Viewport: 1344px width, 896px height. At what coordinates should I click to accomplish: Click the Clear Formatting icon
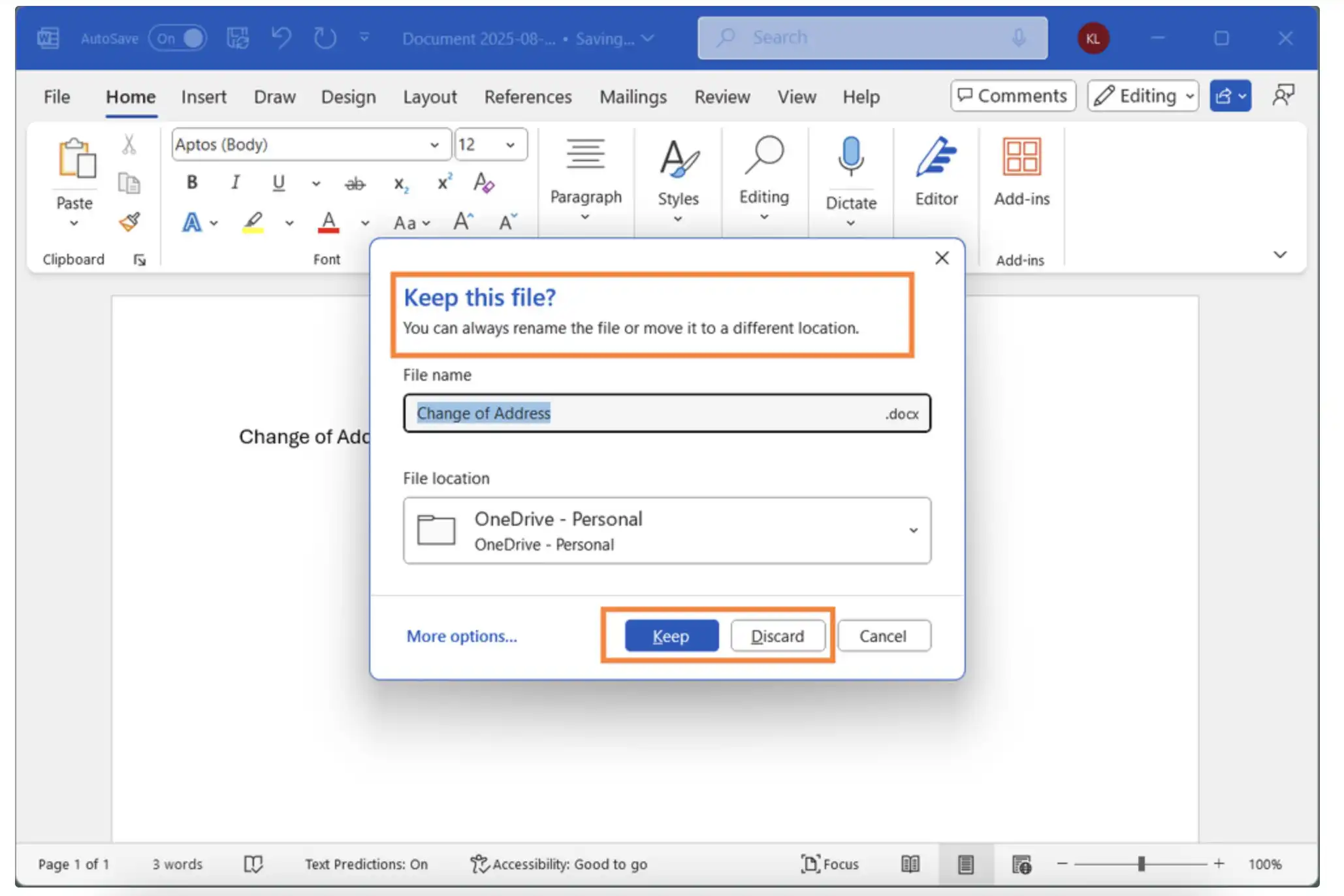pos(483,183)
